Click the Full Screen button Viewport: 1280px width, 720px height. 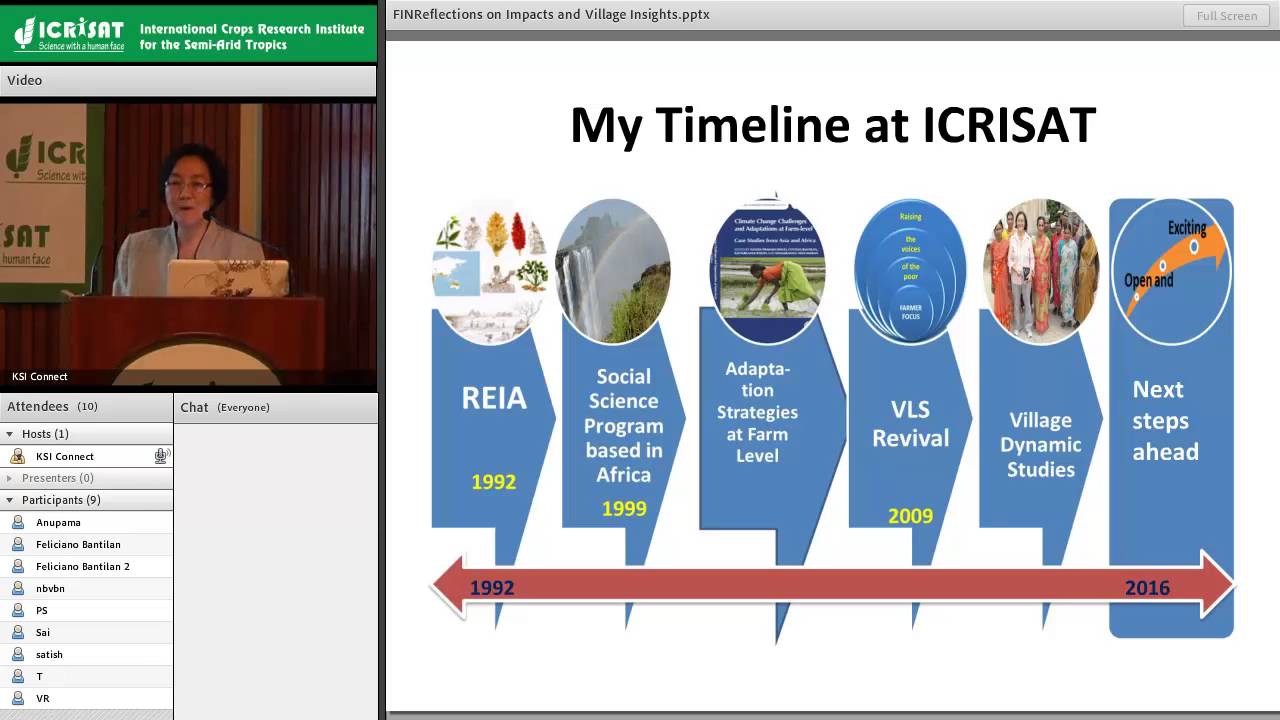(x=1227, y=15)
